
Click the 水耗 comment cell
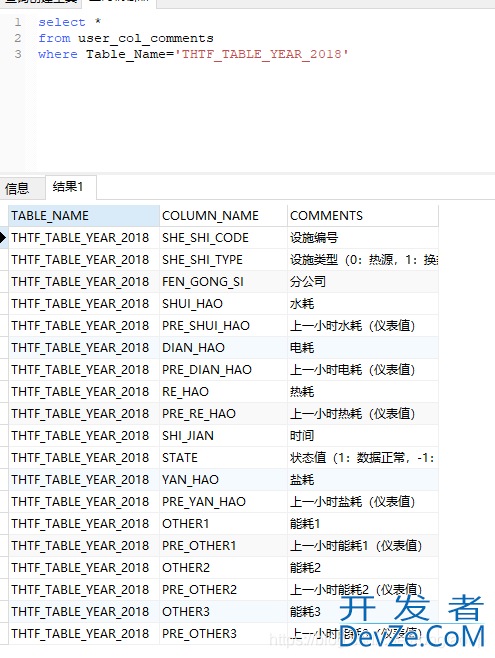(x=363, y=304)
